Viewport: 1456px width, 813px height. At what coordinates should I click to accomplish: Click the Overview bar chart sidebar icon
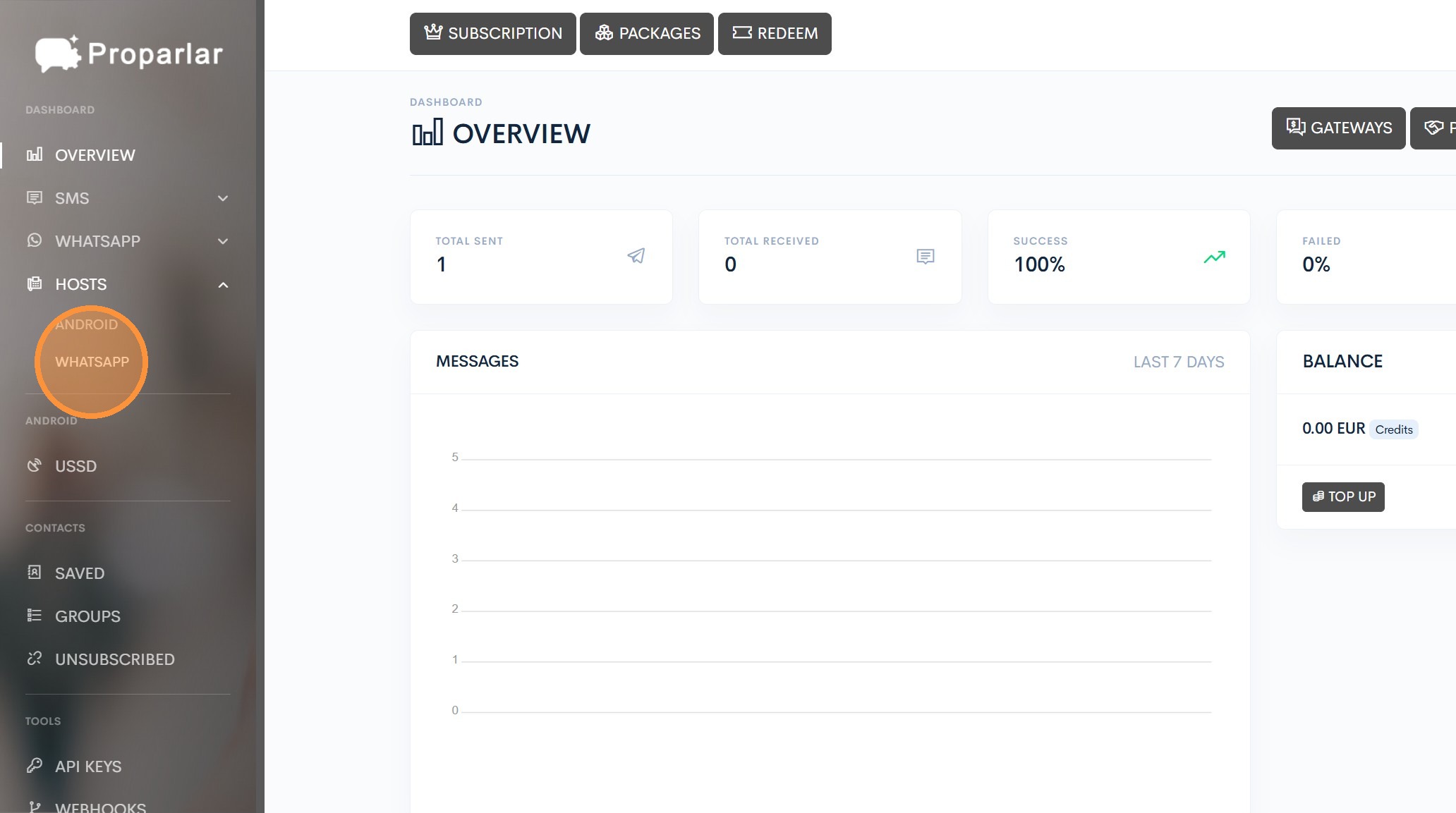click(35, 154)
